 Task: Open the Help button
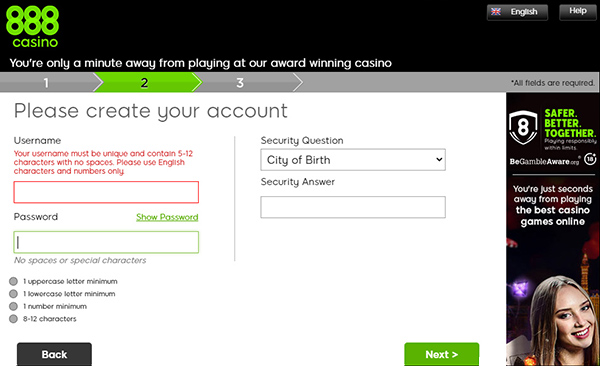click(x=577, y=12)
